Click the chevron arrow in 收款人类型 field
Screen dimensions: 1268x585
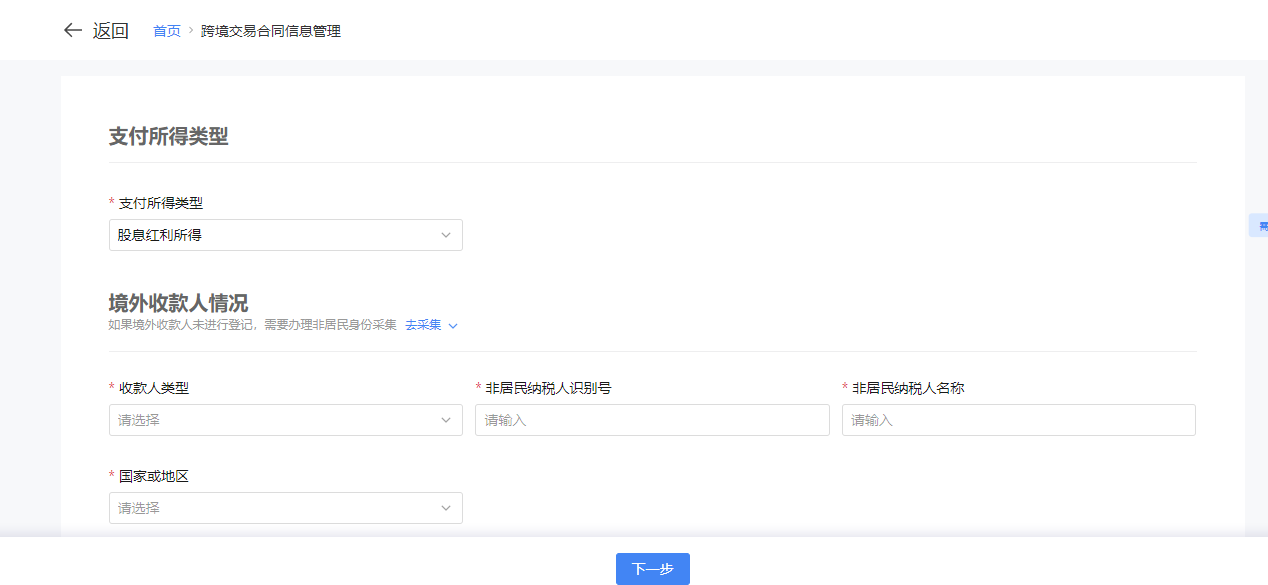pos(446,420)
